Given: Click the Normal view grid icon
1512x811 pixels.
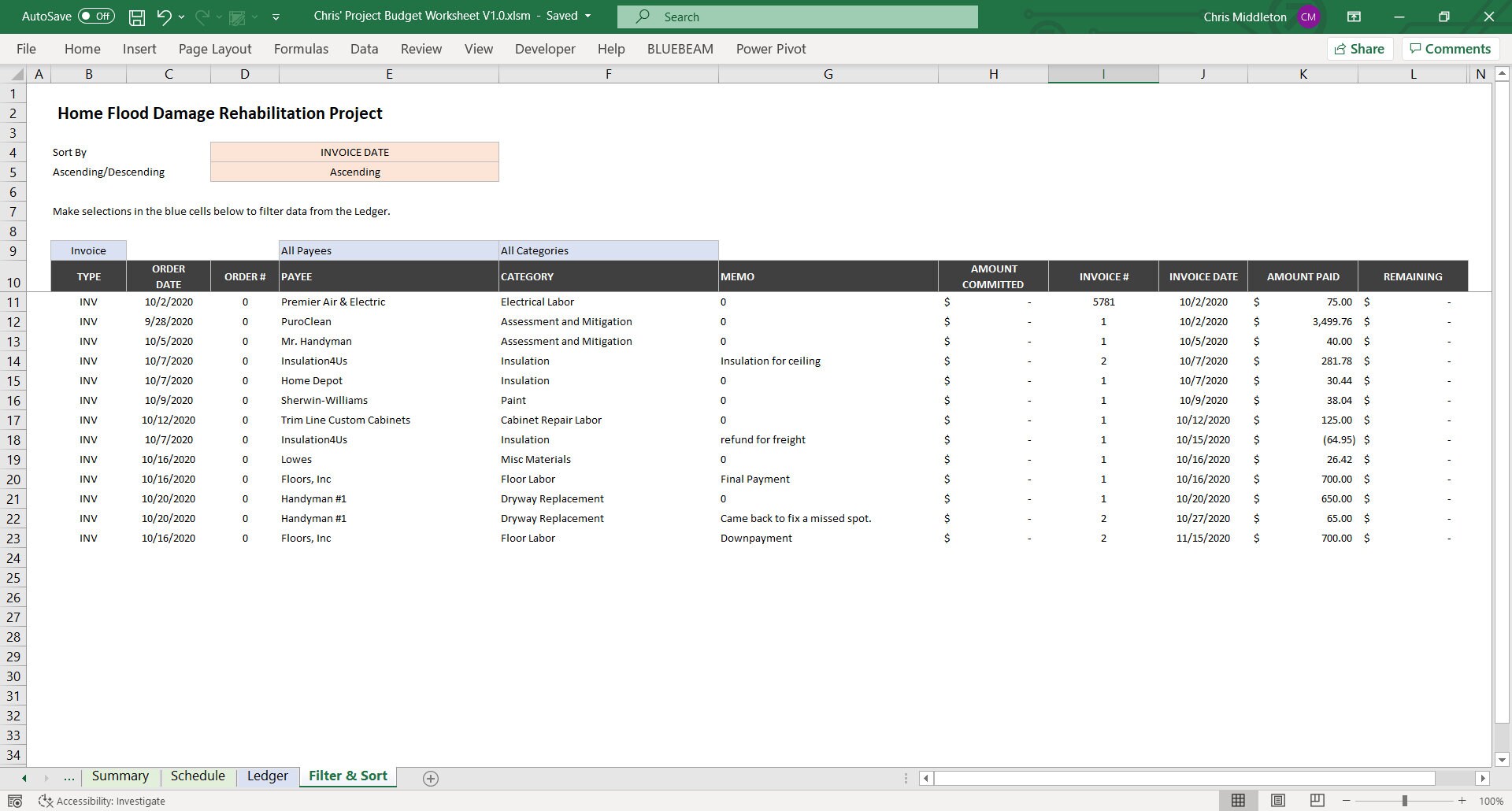Looking at the screenshot, I should tap(1237, 800).
